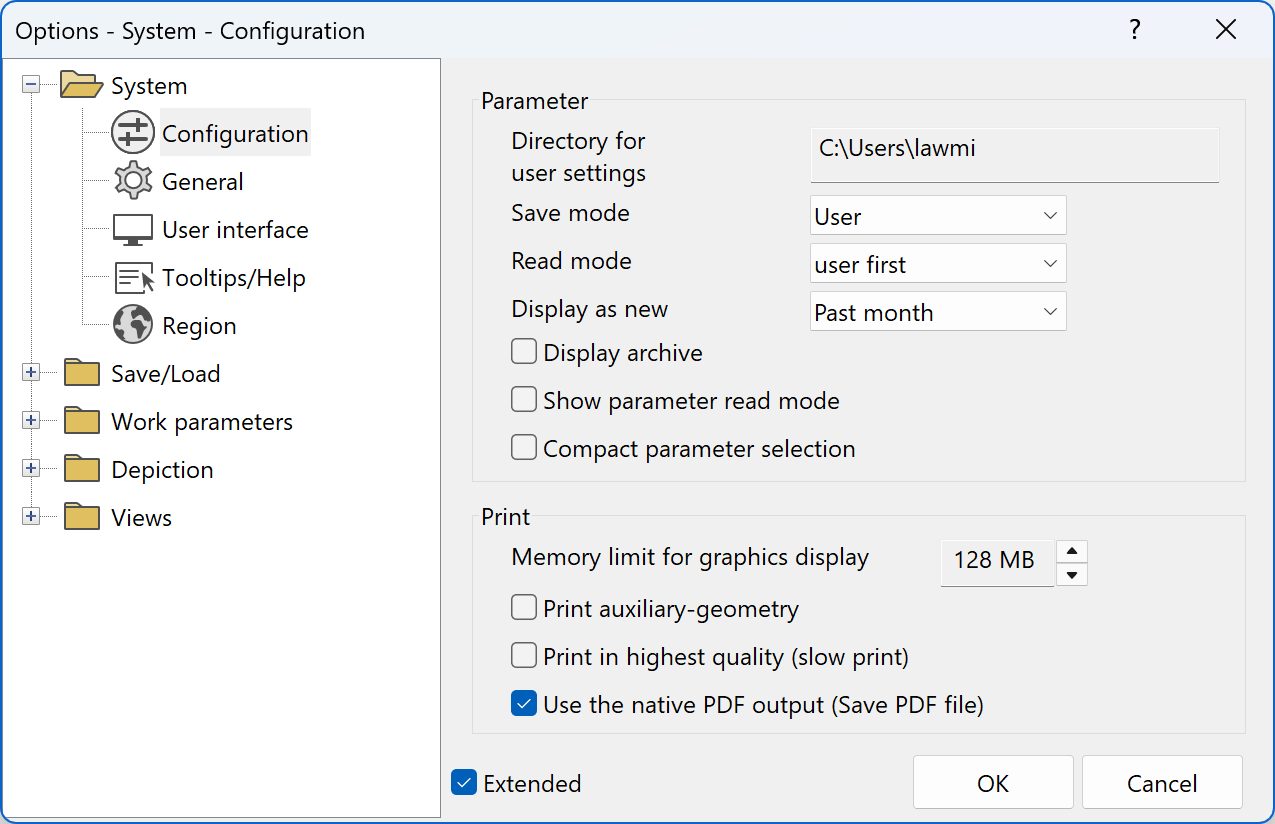Click the General settings gear icon

[132, 181]
